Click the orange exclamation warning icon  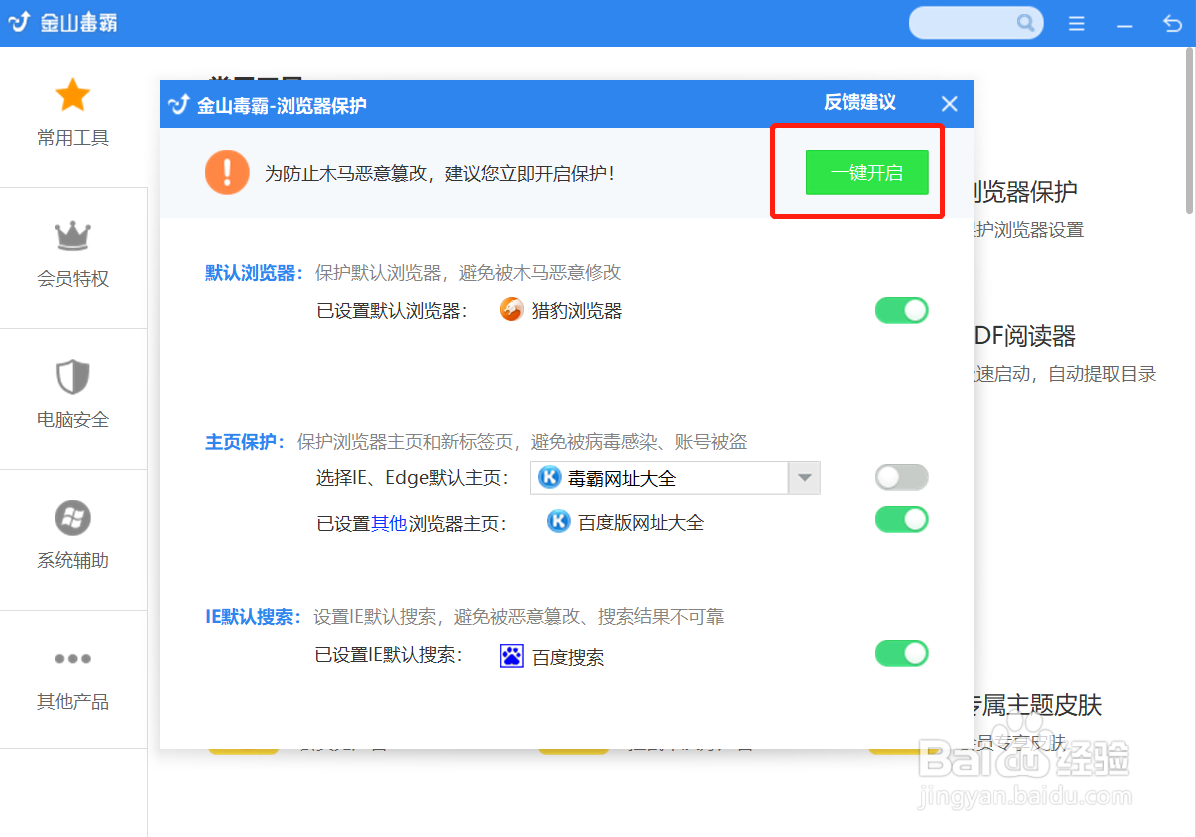tap(227, 172)
